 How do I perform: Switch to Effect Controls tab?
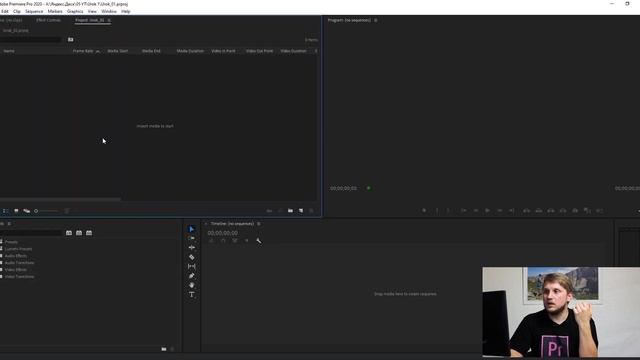click(x=49, y=20)
